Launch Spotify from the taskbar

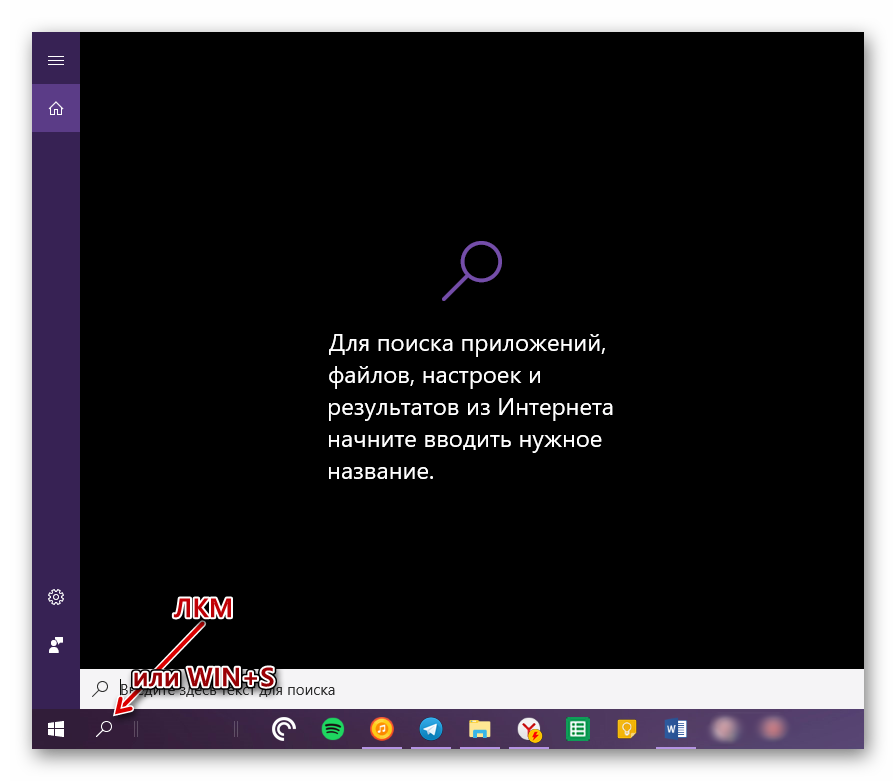click(x=333, y=730)
